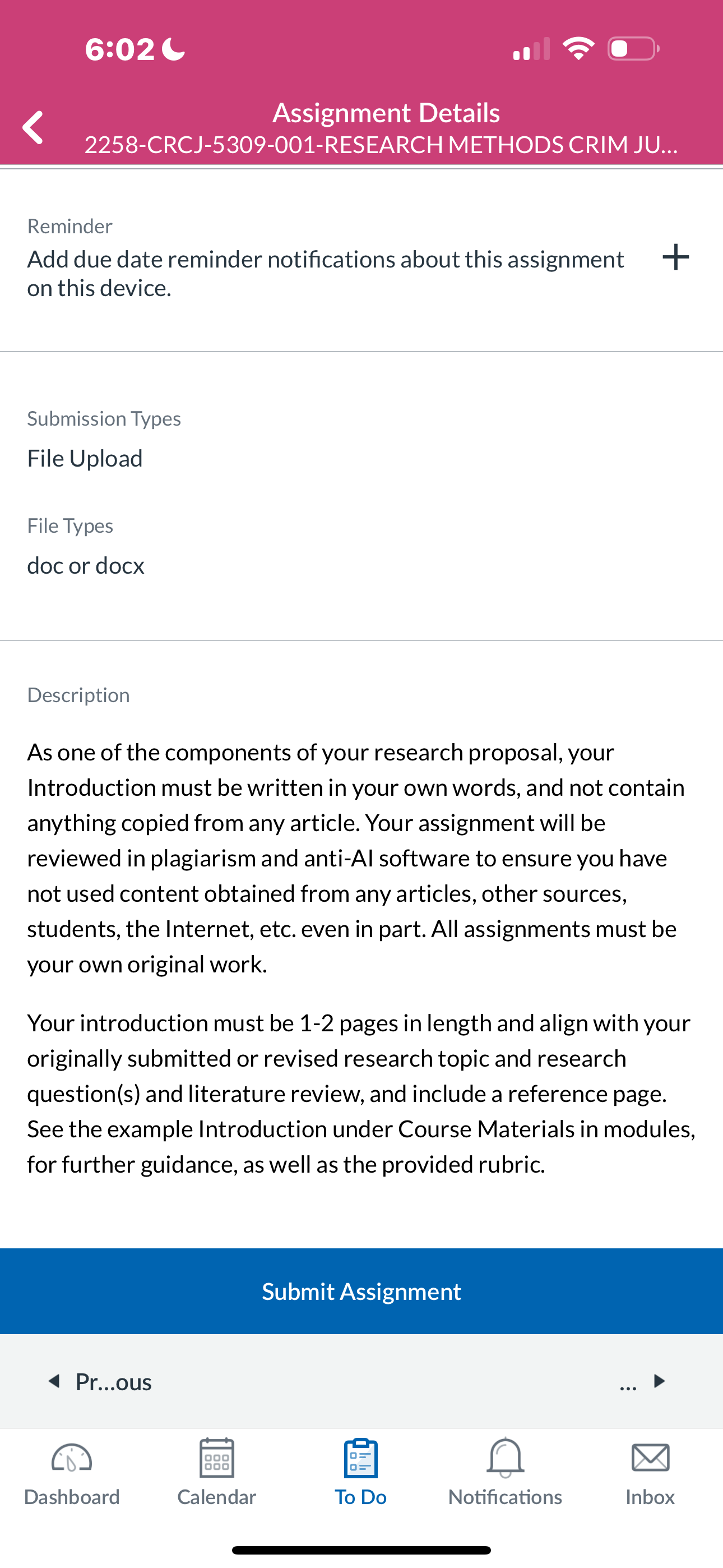
Task: Tap the To Do tab label
Action: click(361, 1497)
